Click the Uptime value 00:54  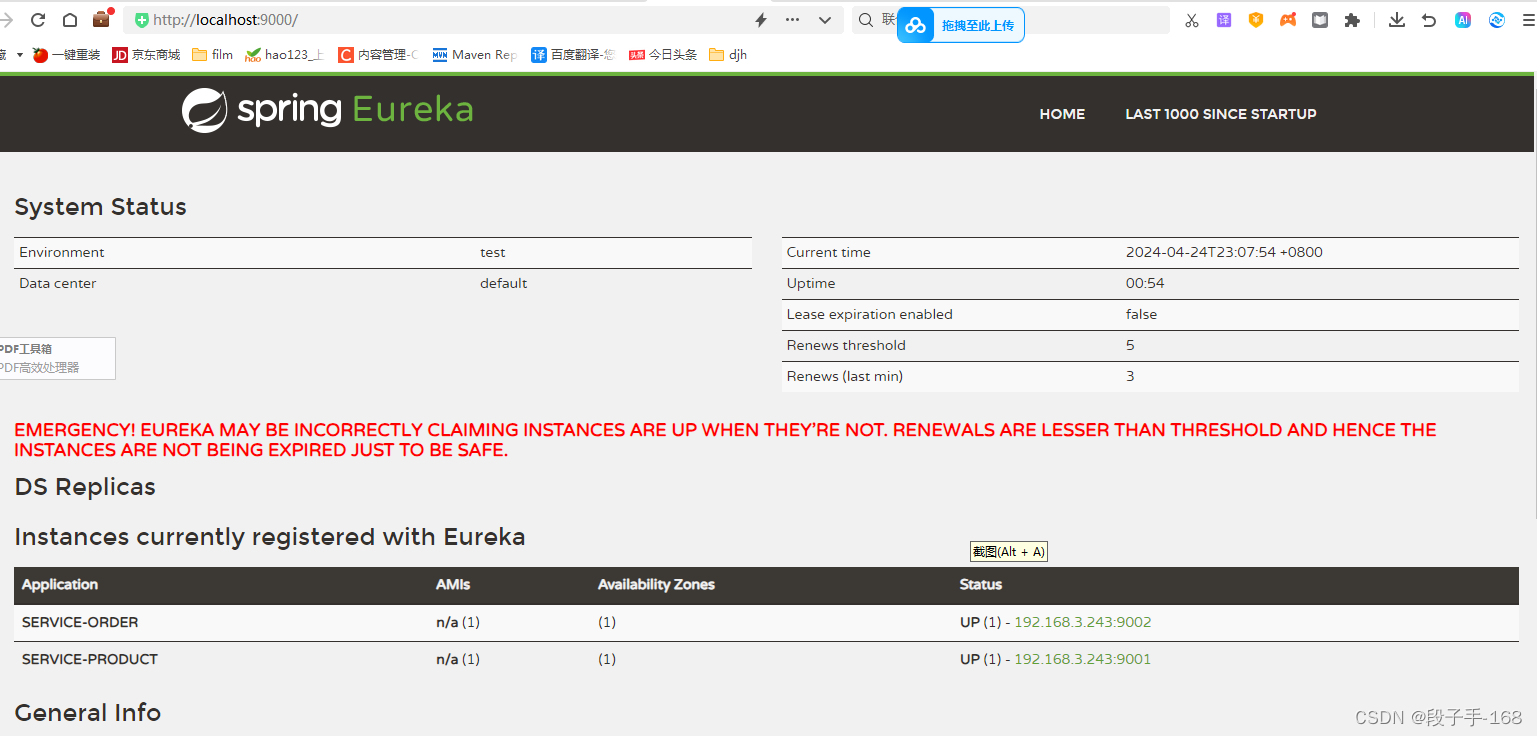click(1145, 283)
